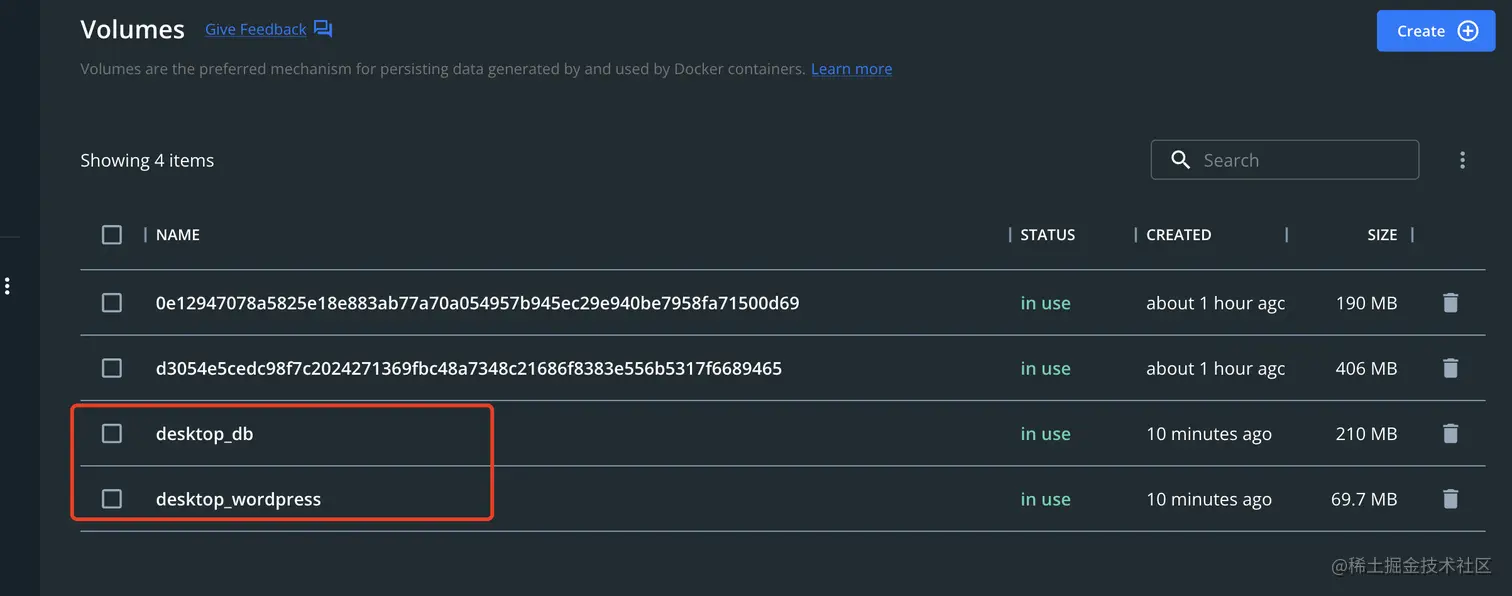The image size is (1512, 596).
Task: Tick checkbox for volume starting with 0e12947
Action: pyautogui.click(x=112, y=303)
